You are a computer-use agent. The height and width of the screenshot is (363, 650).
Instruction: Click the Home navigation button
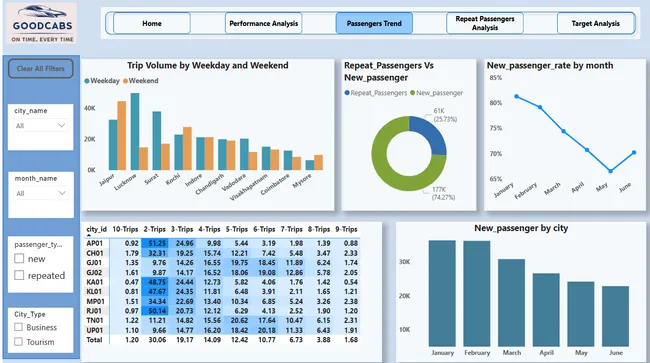pyautogui.click(x=152, y=23)
